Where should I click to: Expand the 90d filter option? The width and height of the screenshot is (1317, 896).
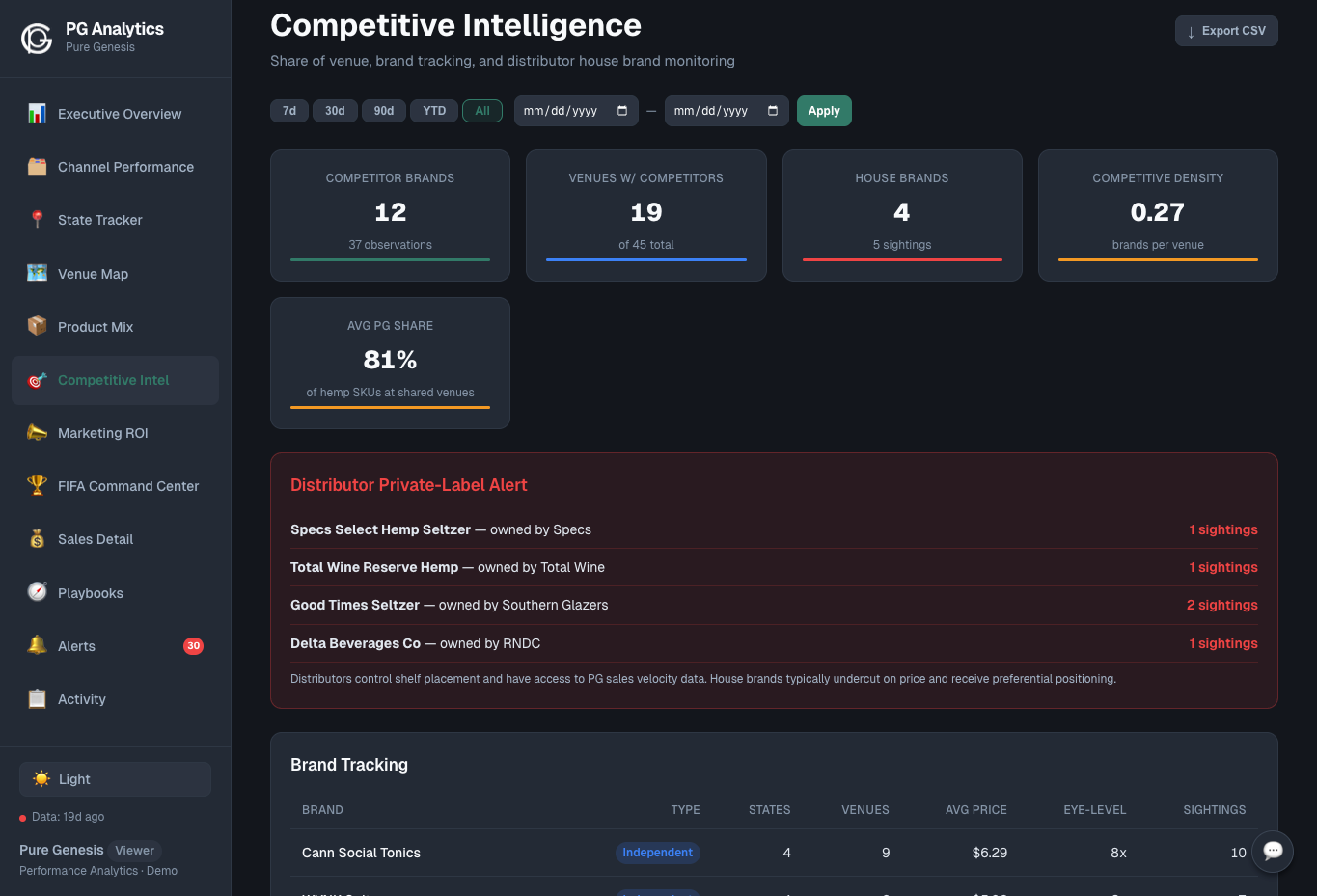click(x=383, y=110)
